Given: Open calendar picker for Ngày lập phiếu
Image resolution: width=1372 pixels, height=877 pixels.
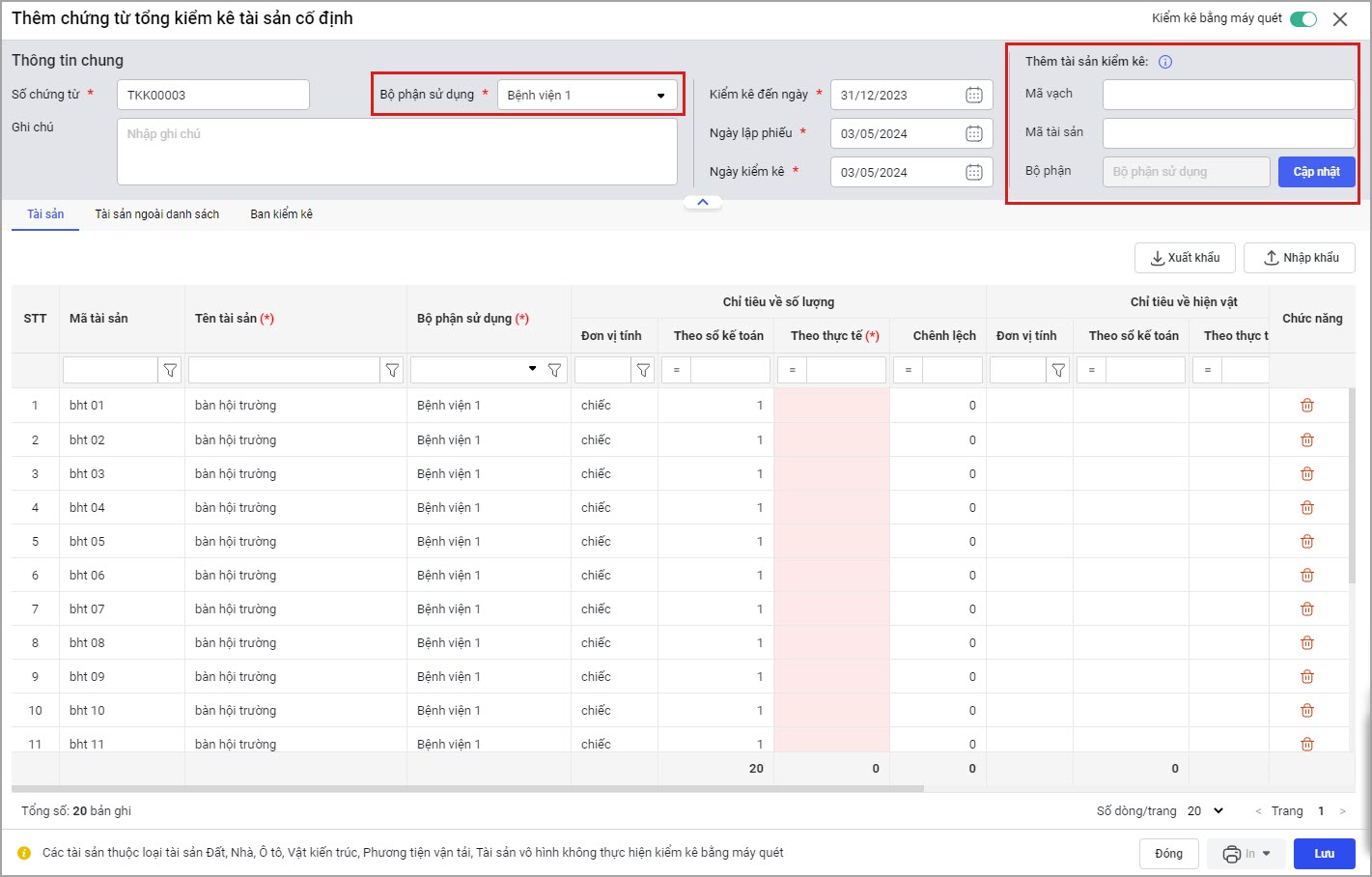Looking at the screenshot, I should (x=973, y=133).
